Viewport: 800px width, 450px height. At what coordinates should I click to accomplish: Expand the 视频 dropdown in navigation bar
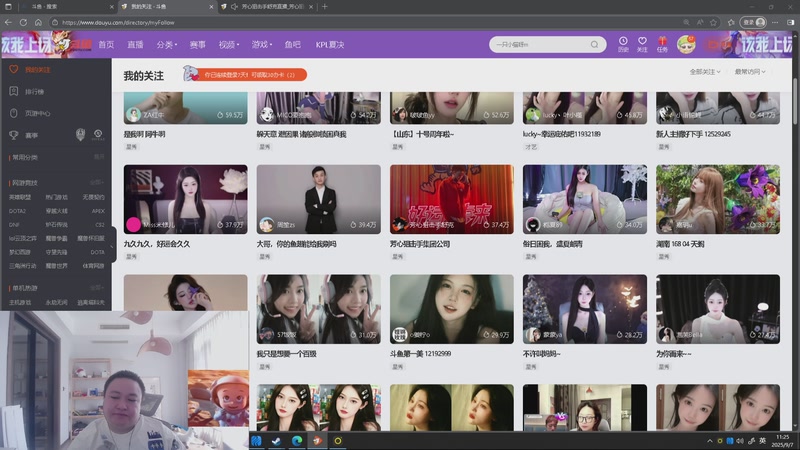(x=229, y=45)
